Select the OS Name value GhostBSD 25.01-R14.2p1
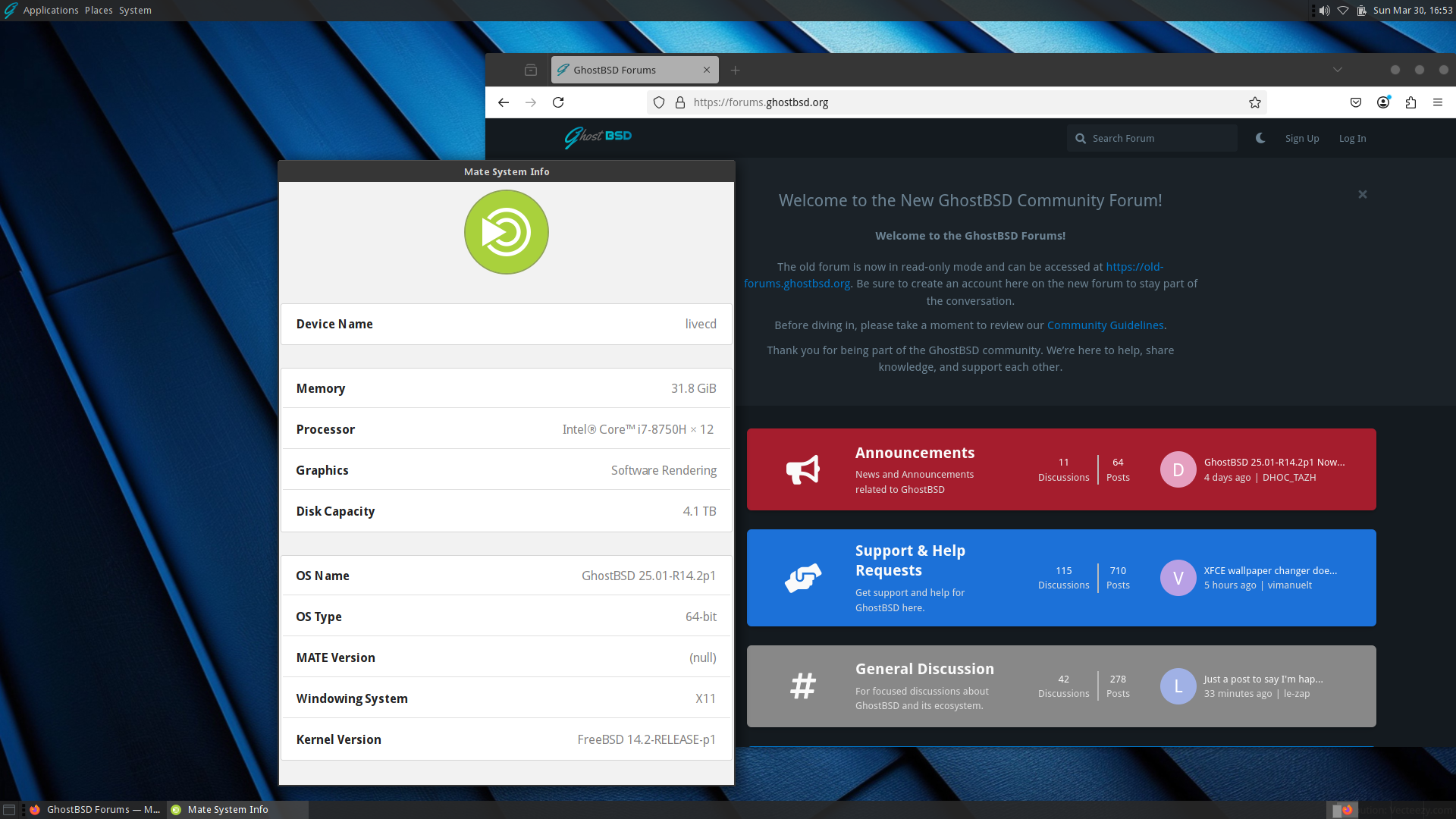1456x819 pixels. [648, 576]
